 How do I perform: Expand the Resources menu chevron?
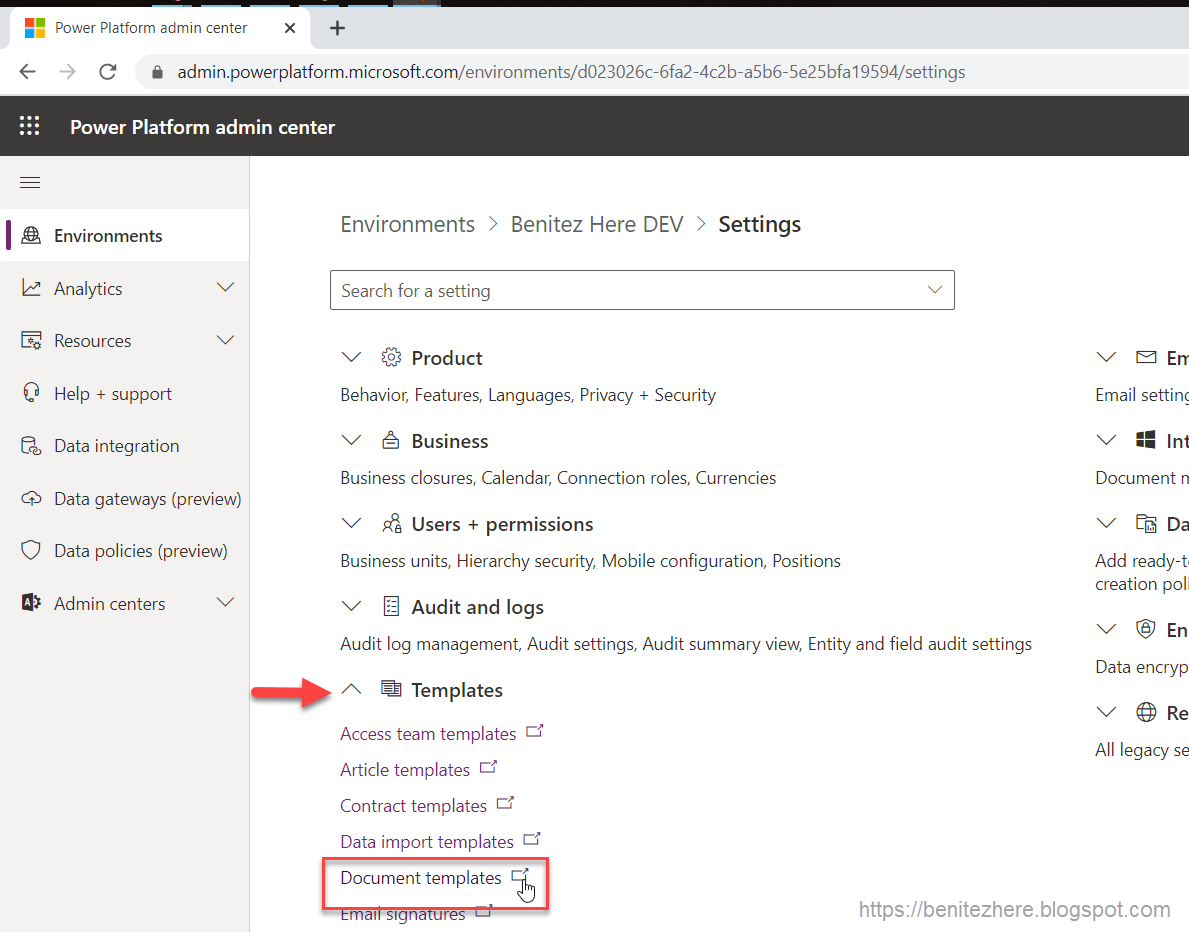tap(225, 340)
